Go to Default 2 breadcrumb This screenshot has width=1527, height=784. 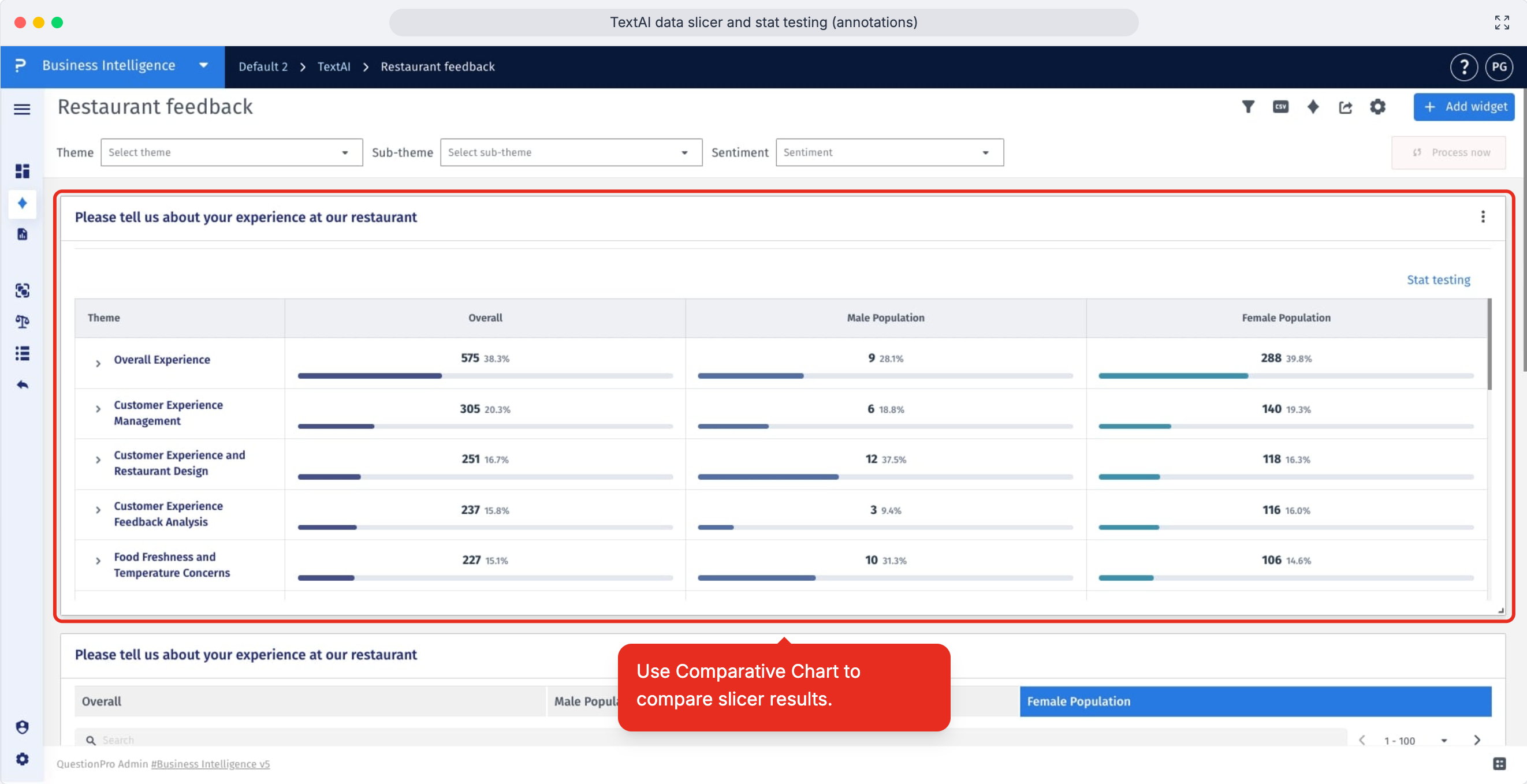click(263, 66)
